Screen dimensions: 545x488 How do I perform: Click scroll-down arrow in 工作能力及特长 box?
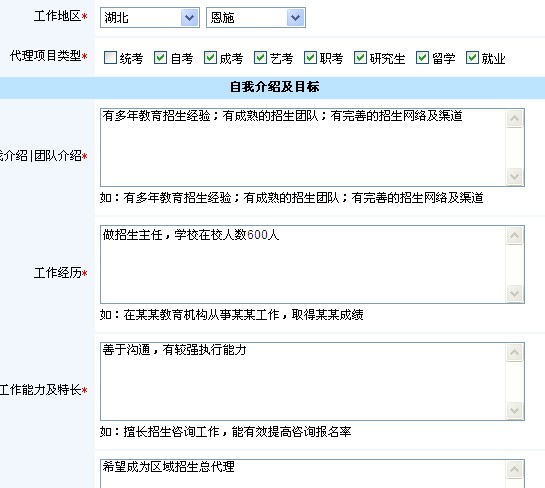point(515,410)
